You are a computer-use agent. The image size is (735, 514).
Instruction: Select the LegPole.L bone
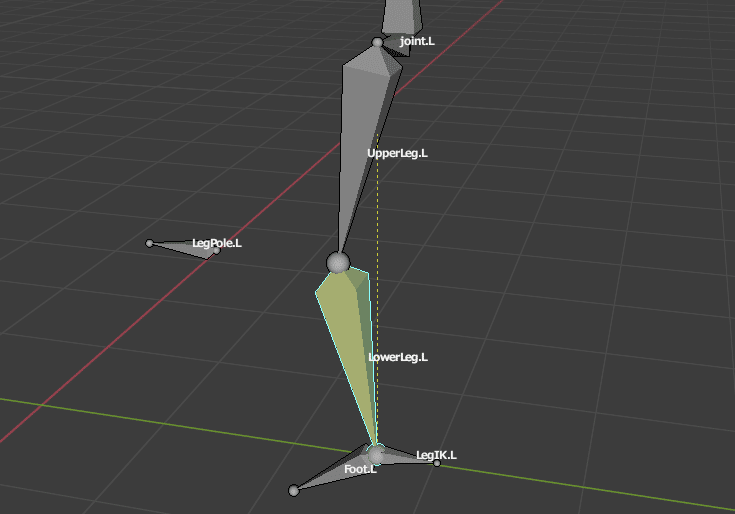point(183,247)
